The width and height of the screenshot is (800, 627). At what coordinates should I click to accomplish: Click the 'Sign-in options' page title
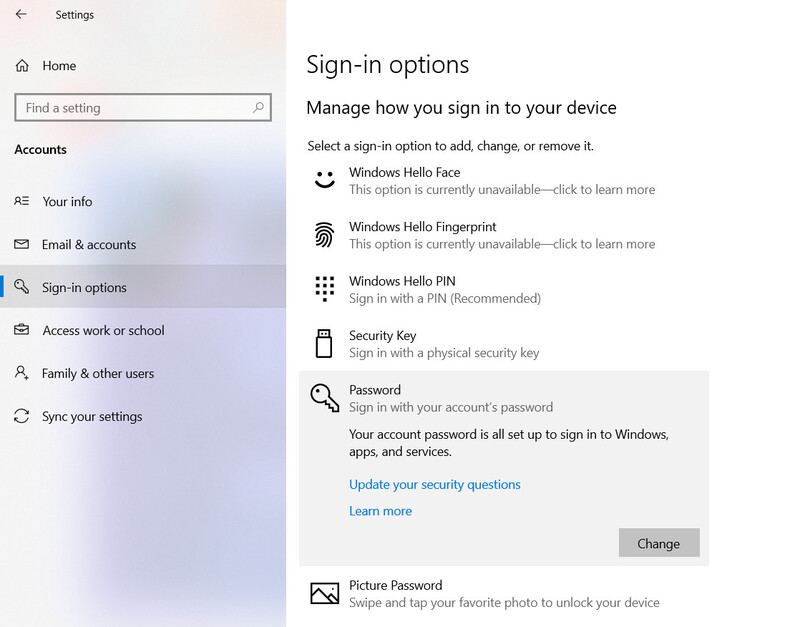click(x=387, y=65)
